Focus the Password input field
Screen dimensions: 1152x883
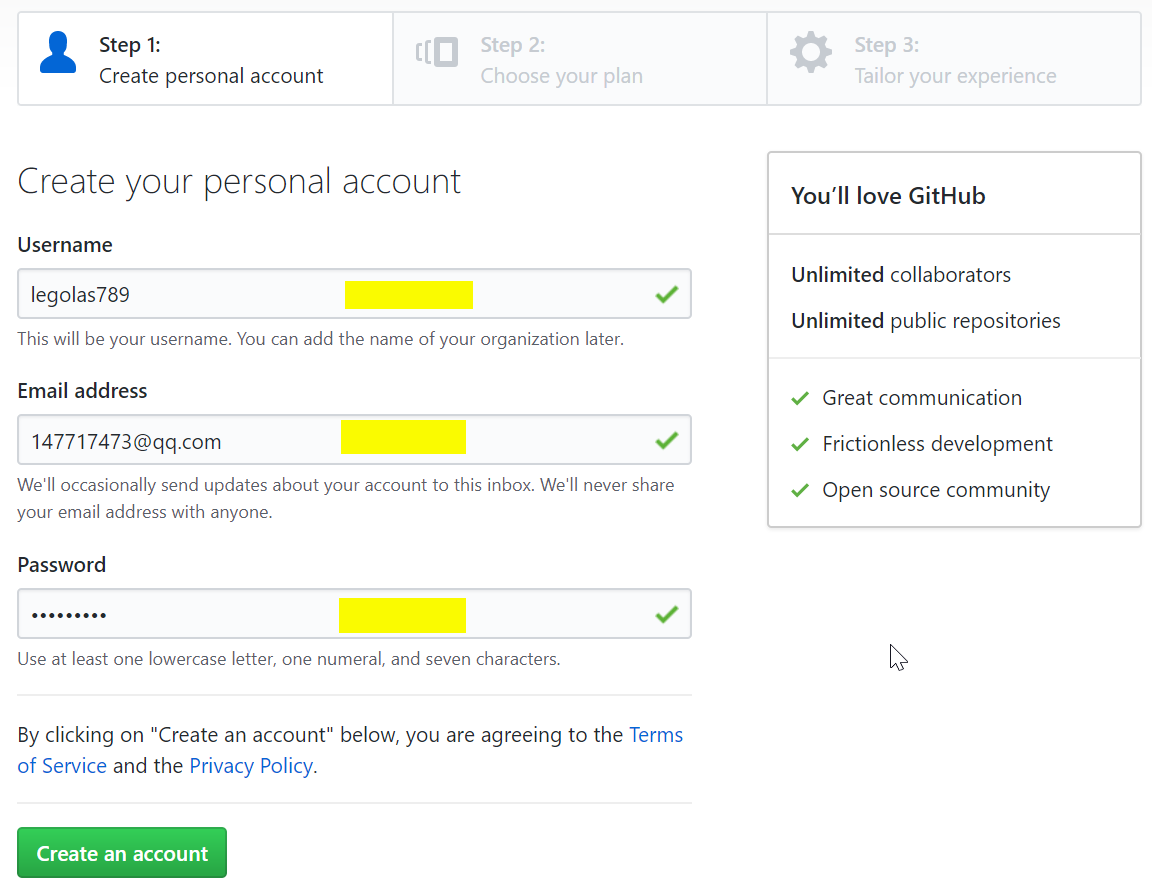click(x=354, y=613)
